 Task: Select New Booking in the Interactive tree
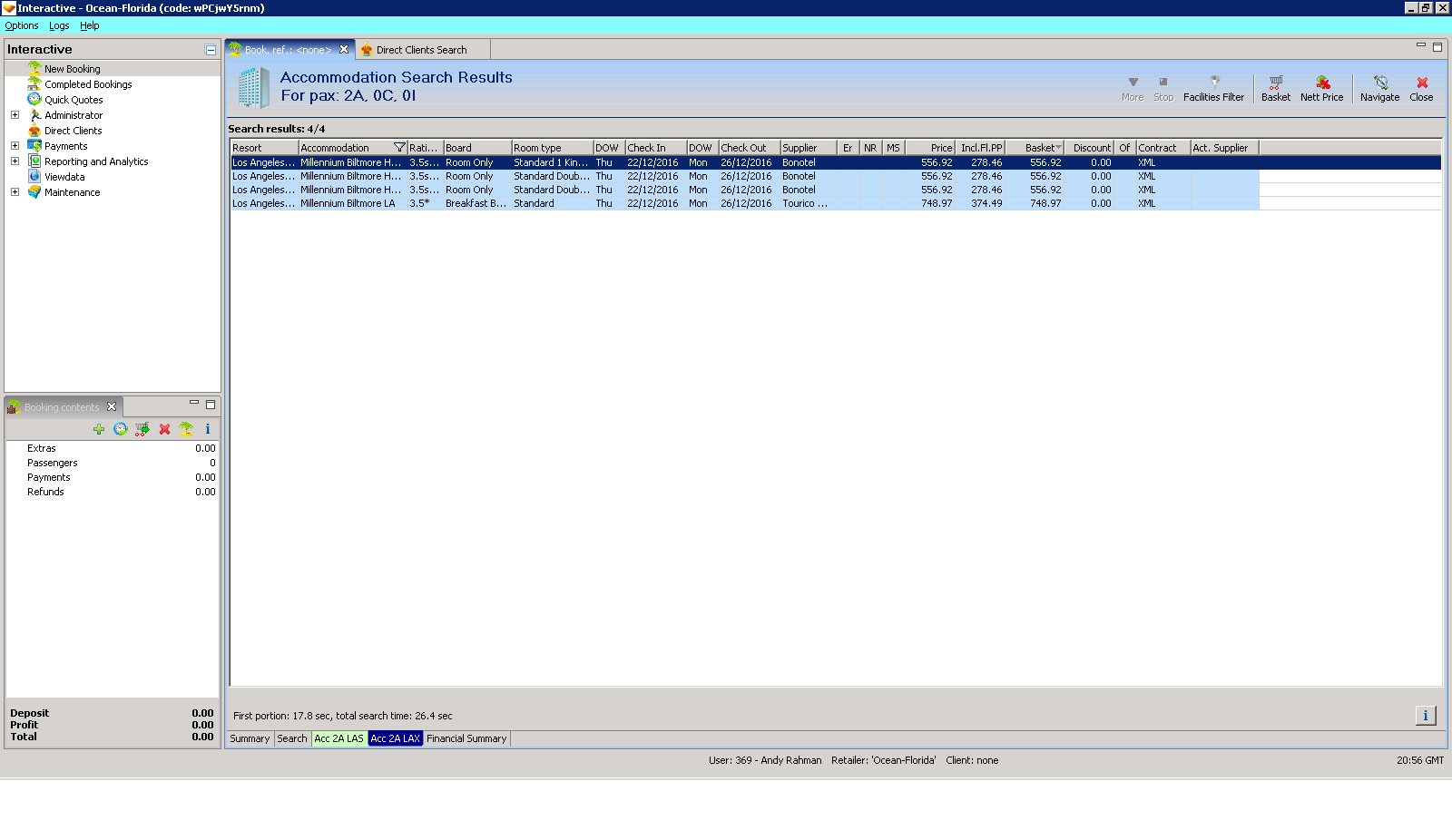[73, 69]
